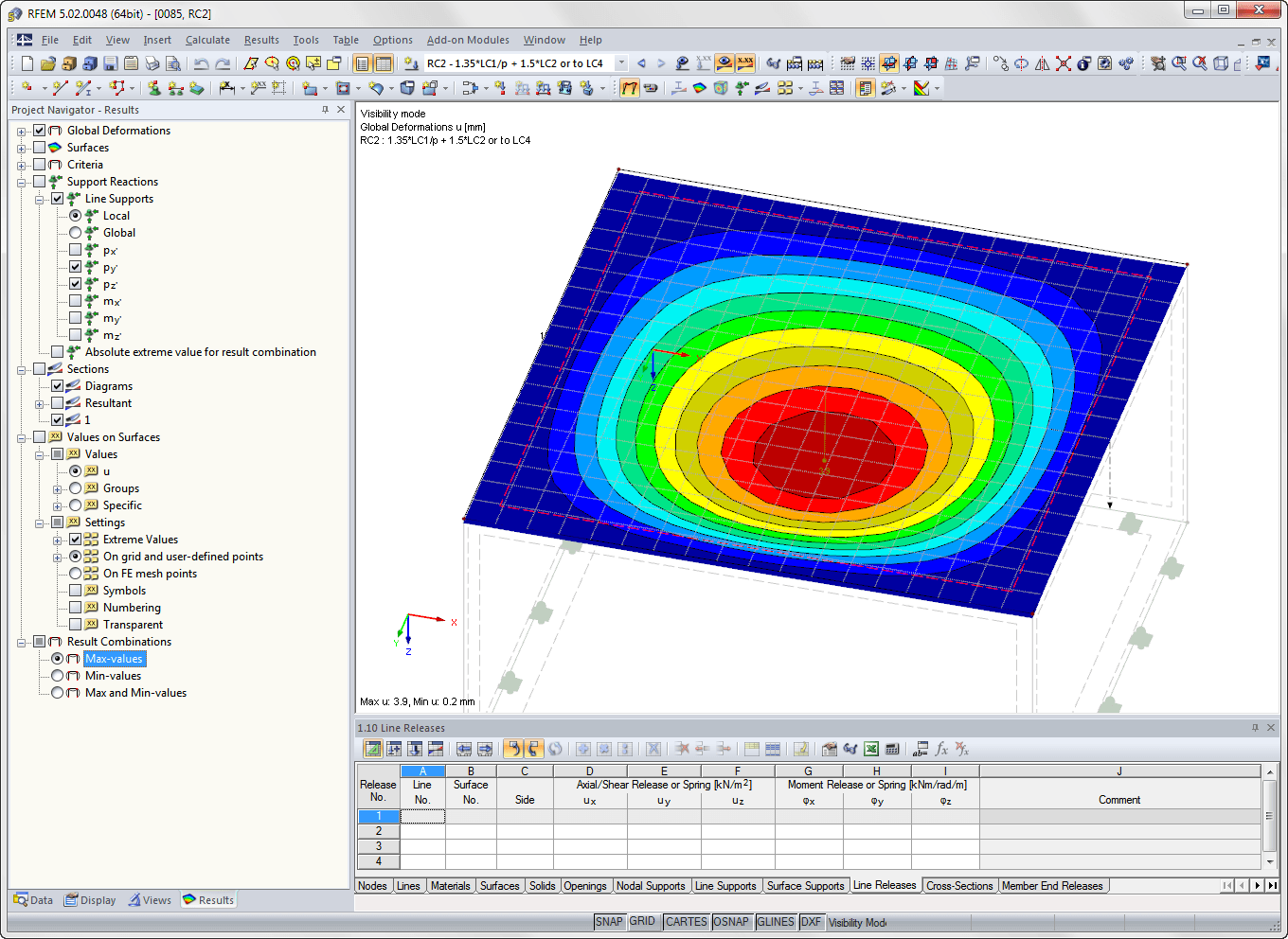
Task: Collapse the Values on Surfaces node
Action: tap(22, 438)
